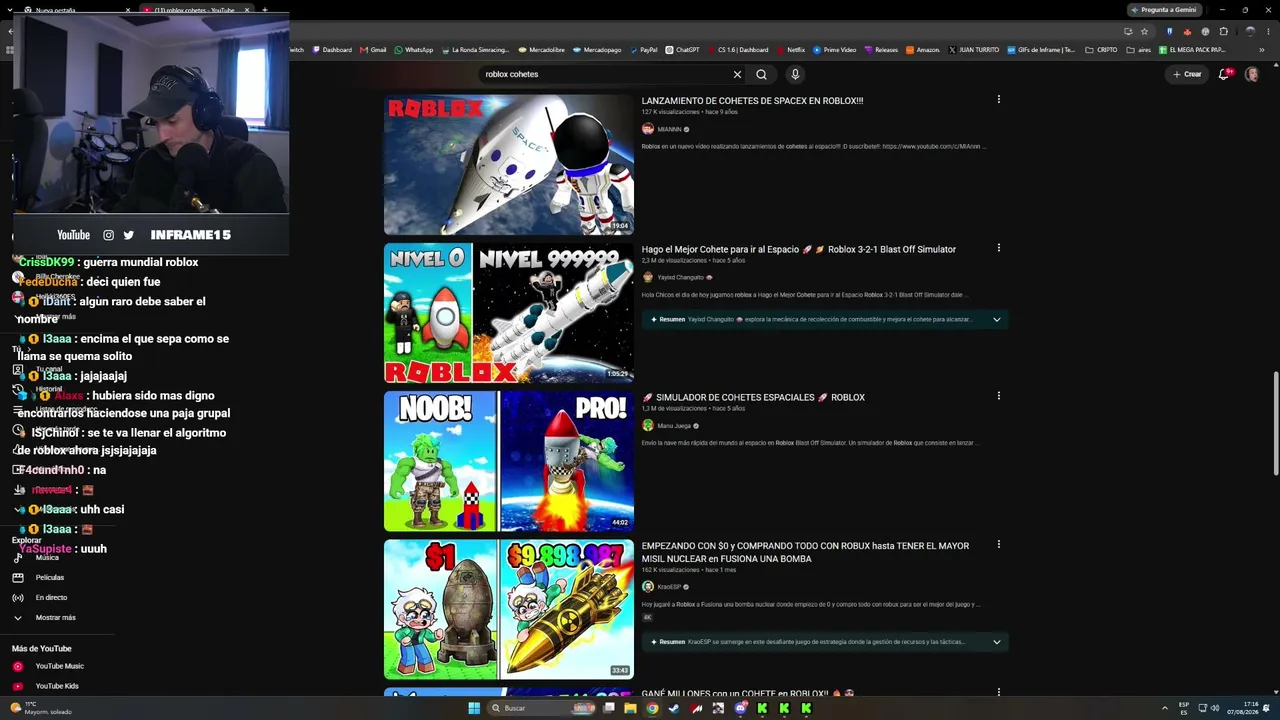The image size is (1280, 720).
Task: Open 'En directo' in the sidebar
Action: (x=52, y=598)
